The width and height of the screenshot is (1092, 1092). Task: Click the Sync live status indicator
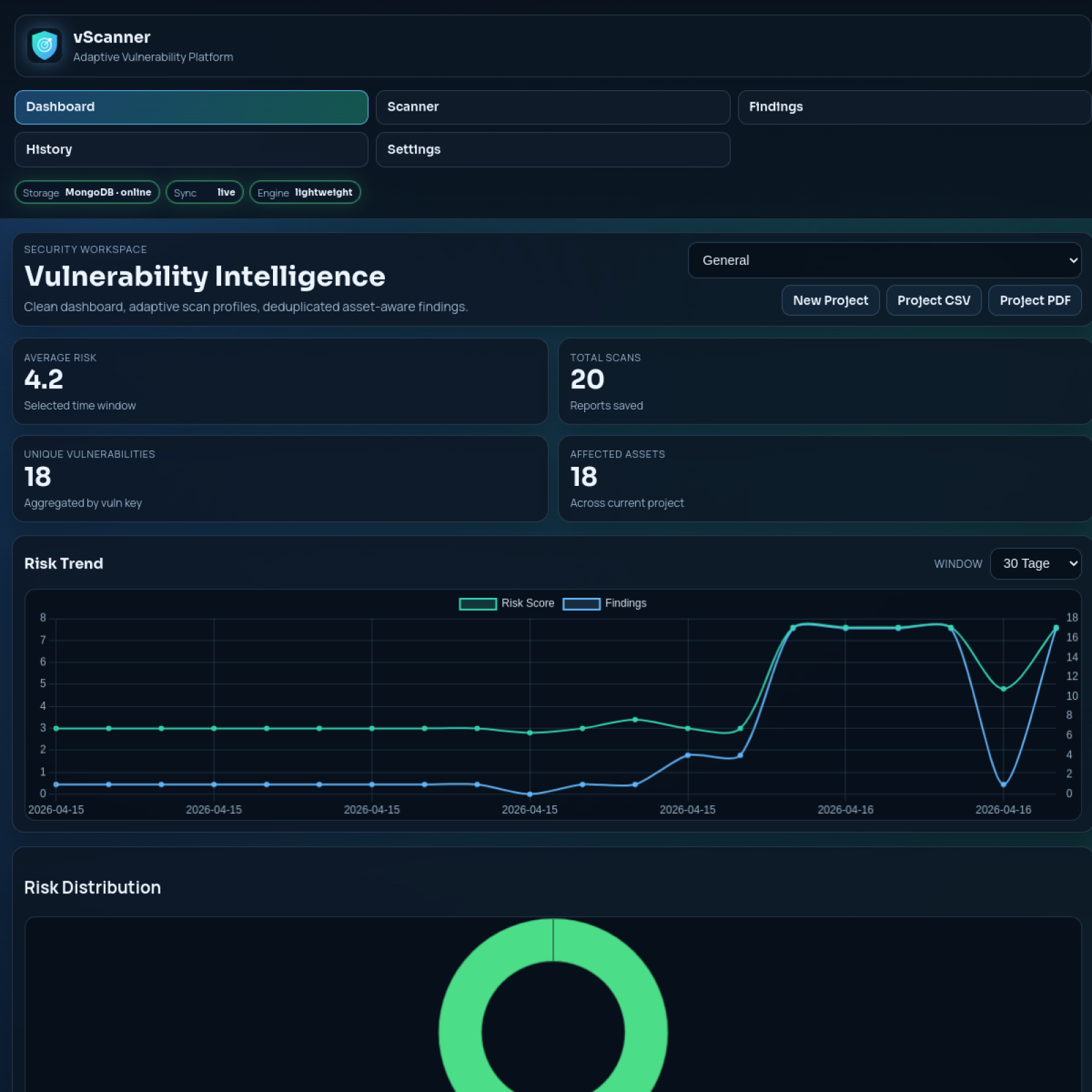pos(204,192)
